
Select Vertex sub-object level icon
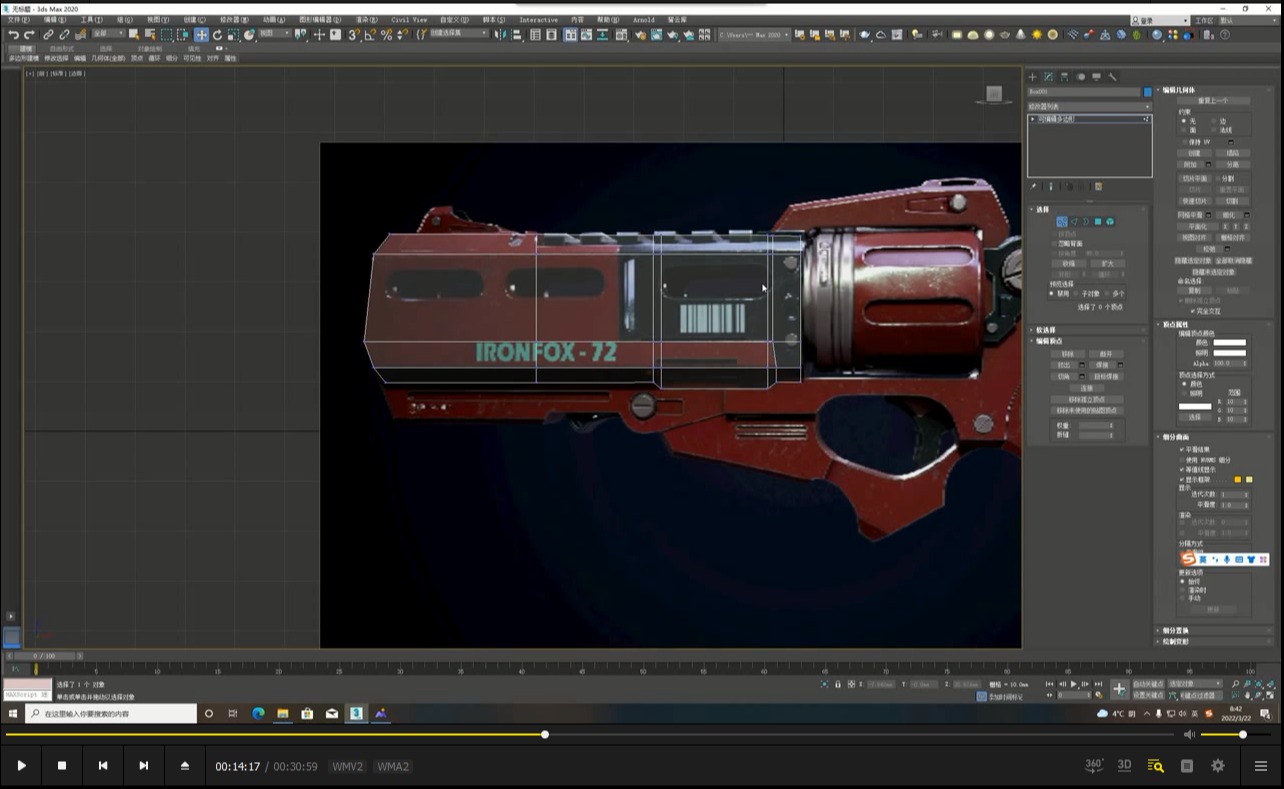point(1062,221)
